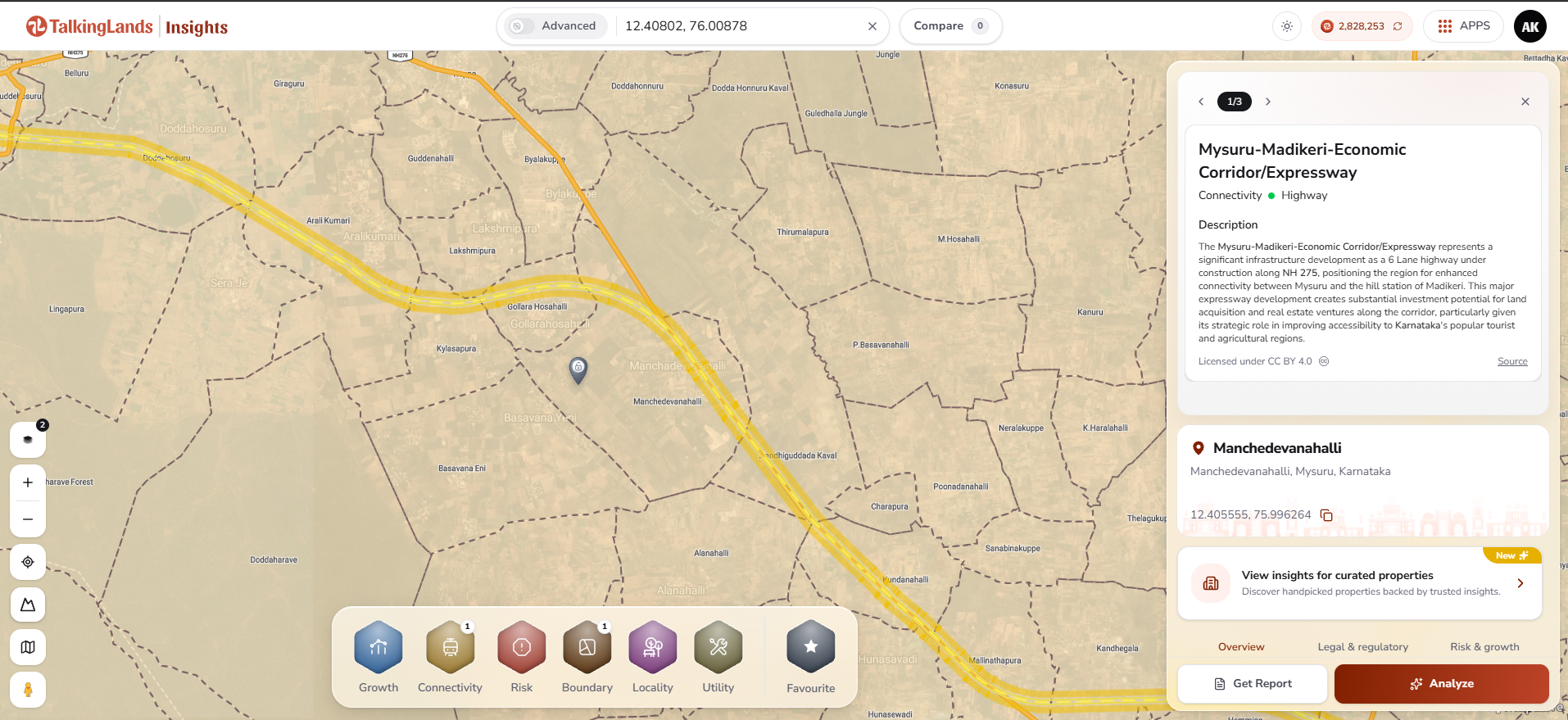Image resolution: width=1568 pixels, height=720 pixels.
Task: Open the Connectivity hexagon layer
Action: click(x=450, y=647)
